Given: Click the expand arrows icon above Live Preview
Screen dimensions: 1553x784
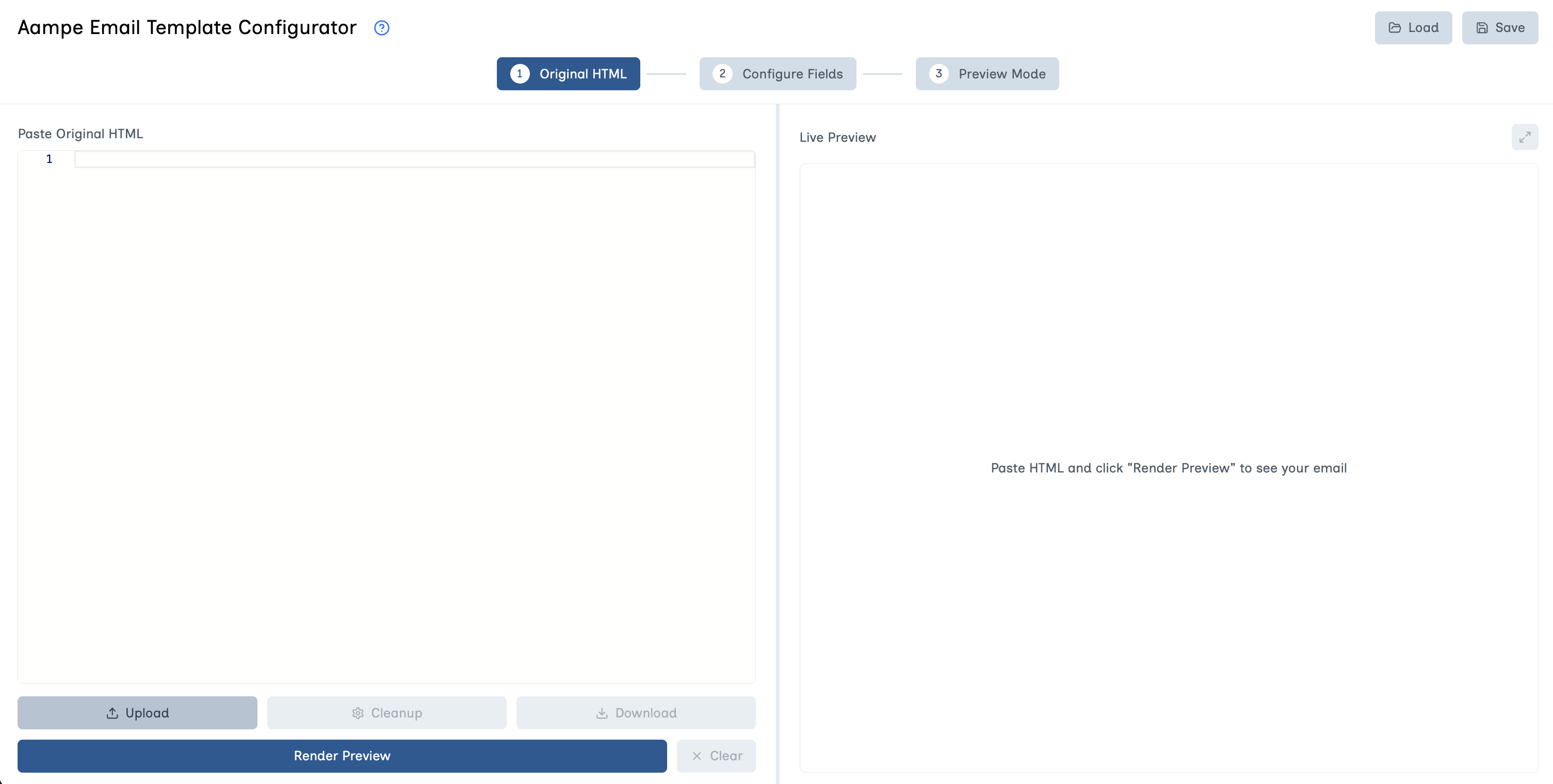Looking at the screenshot, I should click(1525, 136).
